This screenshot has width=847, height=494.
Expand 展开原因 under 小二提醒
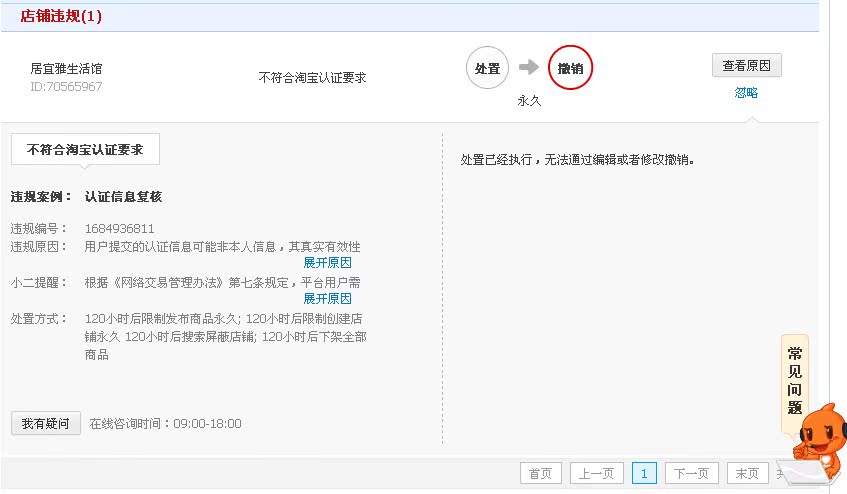(327, 299)
